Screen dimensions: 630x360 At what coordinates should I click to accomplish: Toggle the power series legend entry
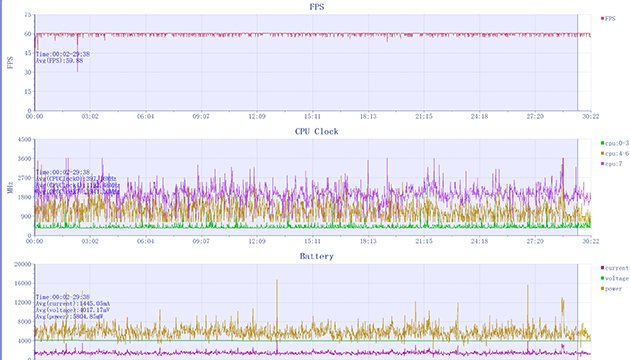612,289
